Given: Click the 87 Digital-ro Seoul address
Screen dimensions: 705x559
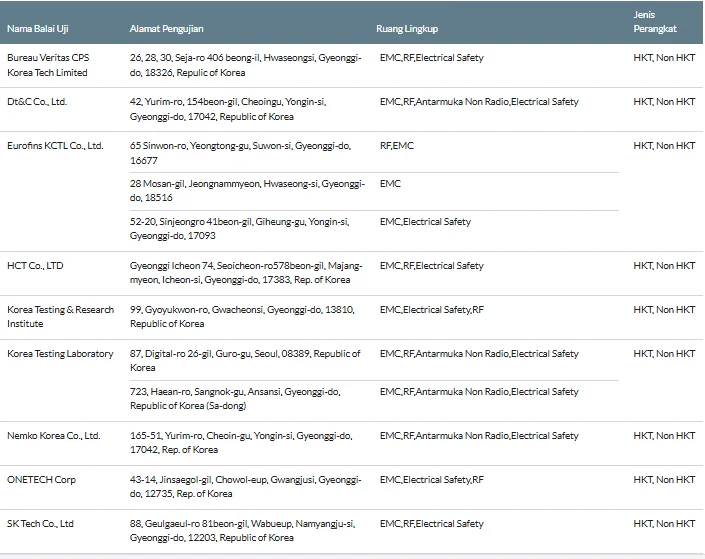Looking at the screenshot, I should [x=245, y=360].
